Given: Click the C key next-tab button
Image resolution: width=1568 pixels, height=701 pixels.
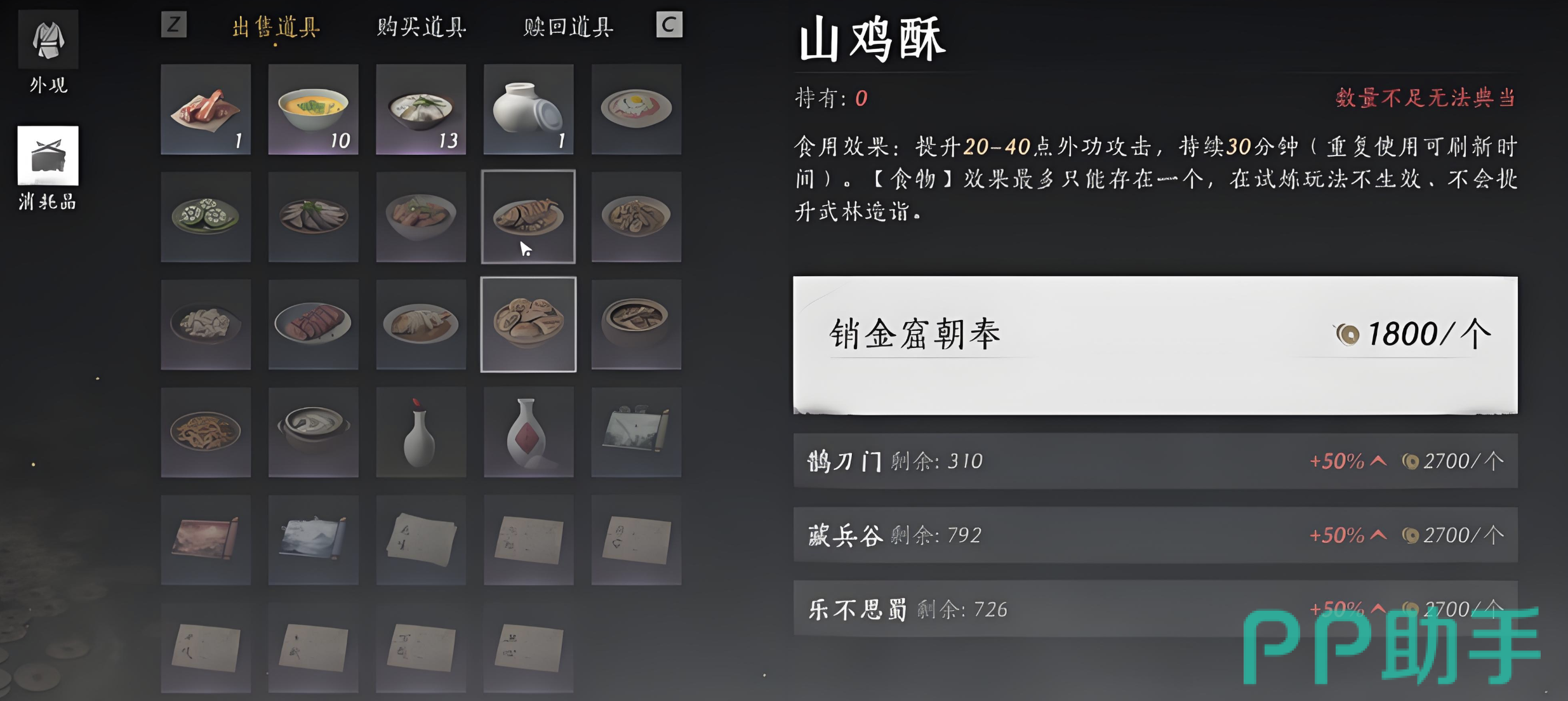Looking at the screenshot, I should point(668,25).
